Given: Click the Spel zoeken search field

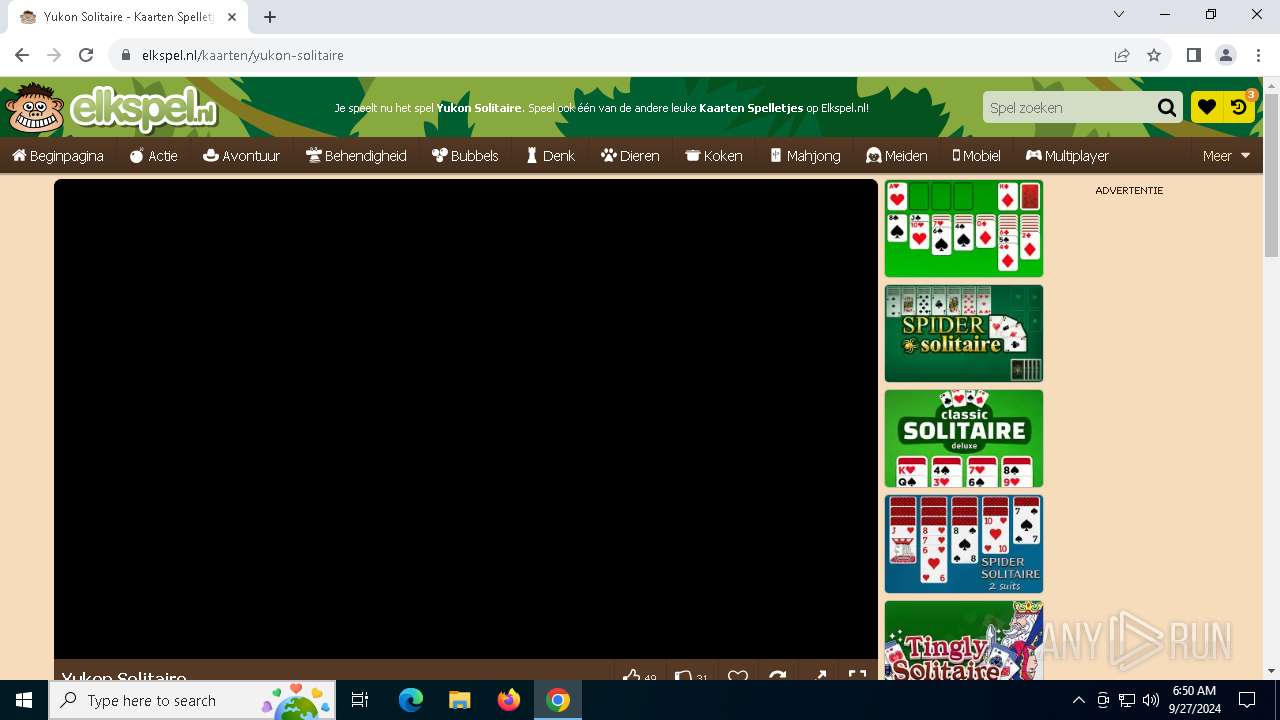Looking at the screenshot, I should pos(1068,108).
